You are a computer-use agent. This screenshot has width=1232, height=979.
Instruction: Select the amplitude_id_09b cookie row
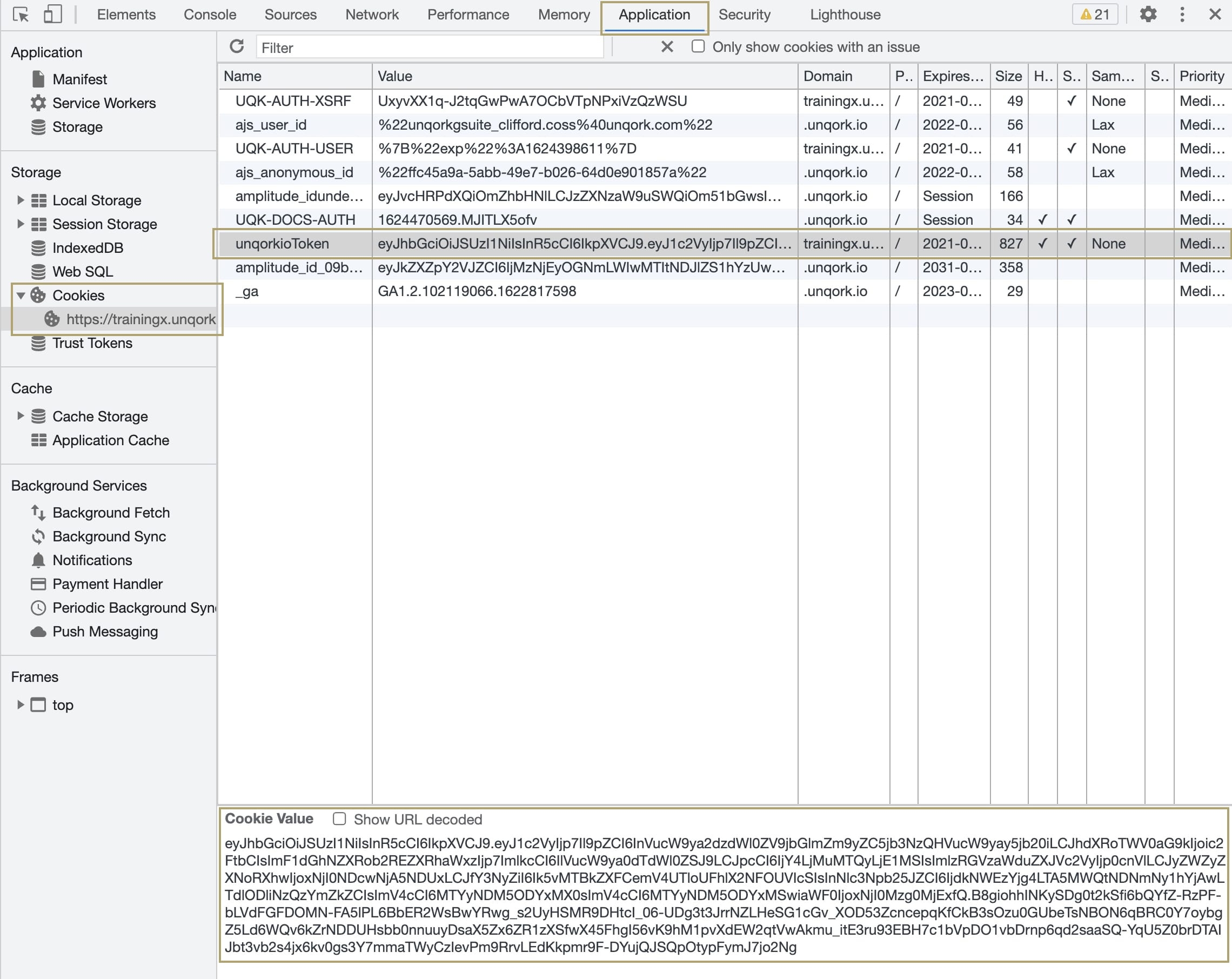coord(725,267)
